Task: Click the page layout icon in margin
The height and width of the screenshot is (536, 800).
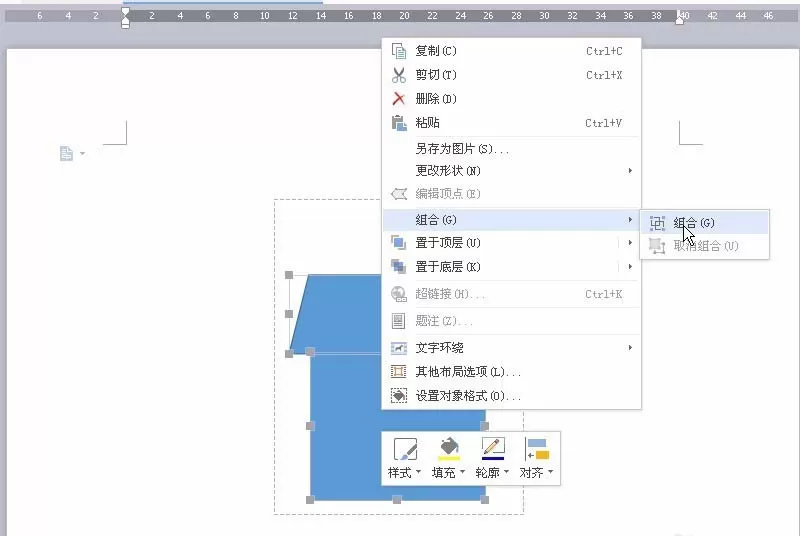Action: pos(66,153)
